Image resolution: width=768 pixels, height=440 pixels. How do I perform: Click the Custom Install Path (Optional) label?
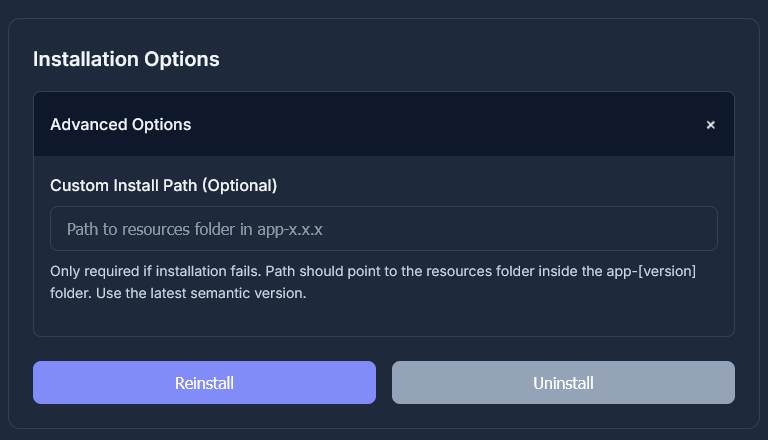tap(163, 185)
